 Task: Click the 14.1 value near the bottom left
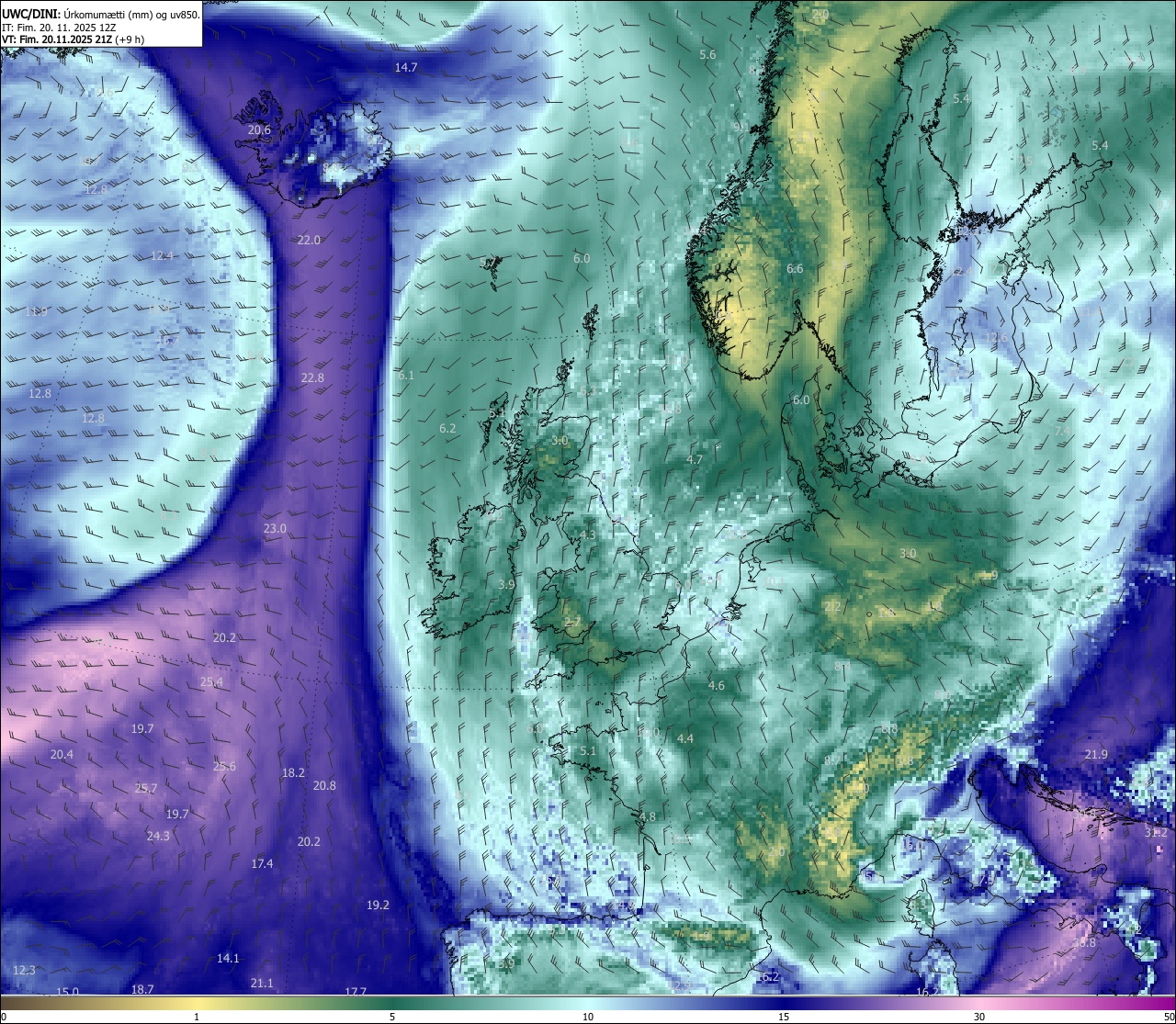[228, 959]
